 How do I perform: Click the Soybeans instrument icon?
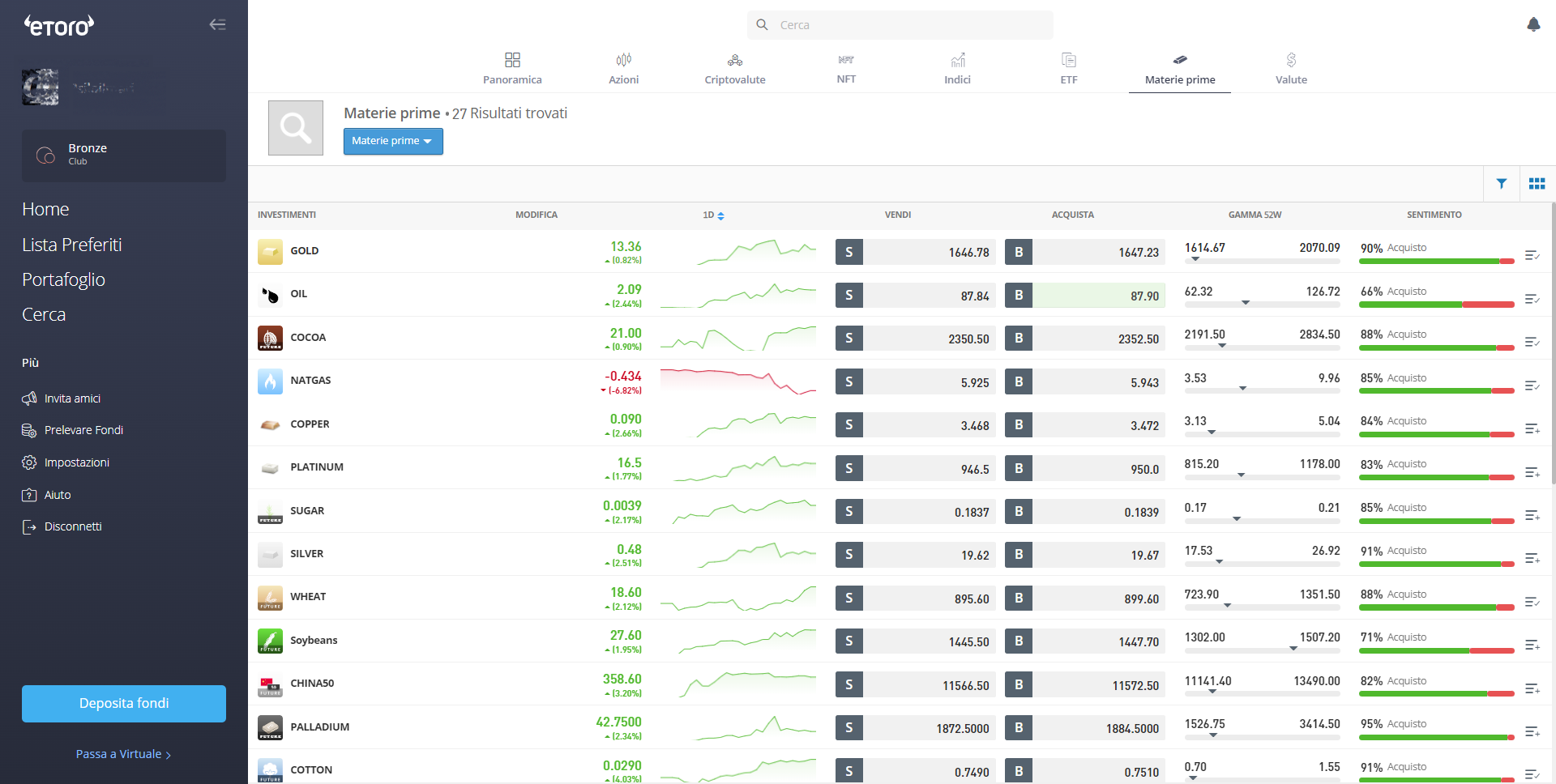pos(270,641)
